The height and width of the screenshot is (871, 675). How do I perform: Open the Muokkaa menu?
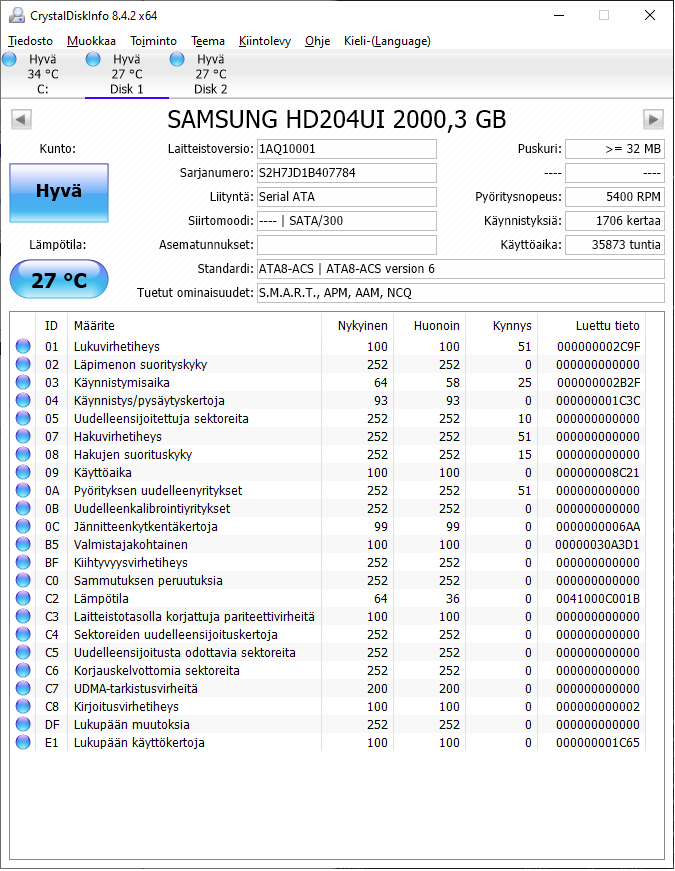91,41
